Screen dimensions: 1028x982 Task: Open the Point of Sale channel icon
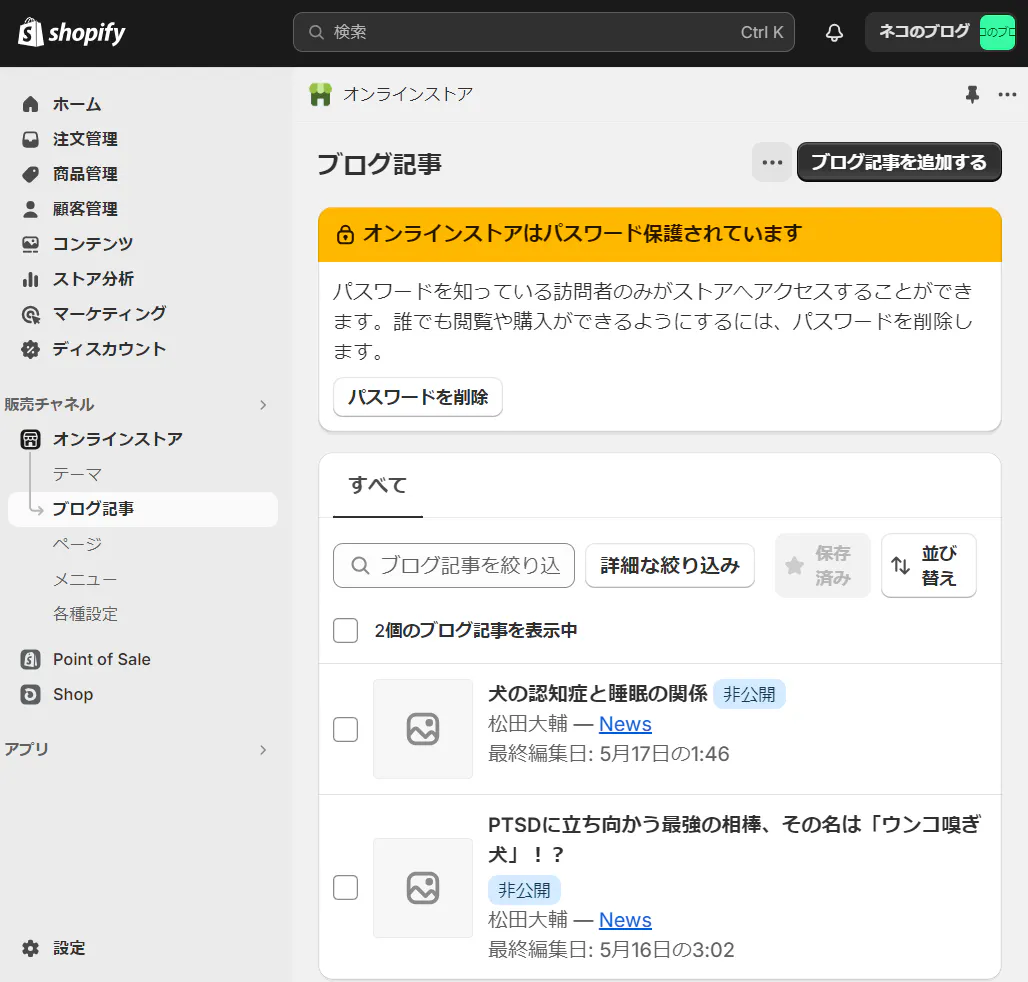(31, 659)
